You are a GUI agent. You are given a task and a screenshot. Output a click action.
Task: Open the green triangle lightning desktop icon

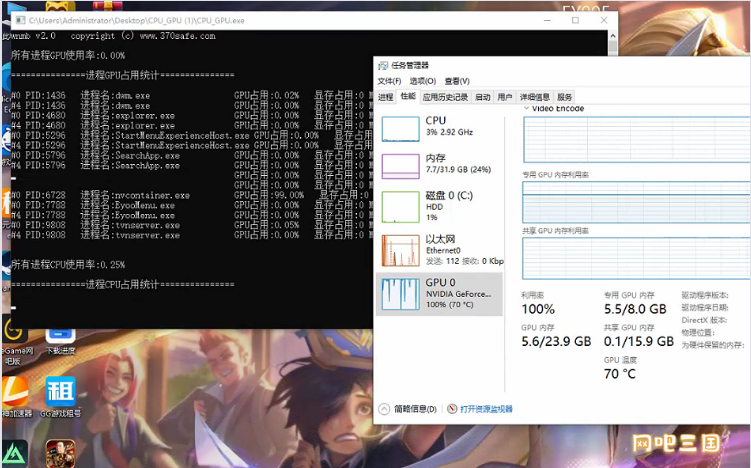point(14,453)
